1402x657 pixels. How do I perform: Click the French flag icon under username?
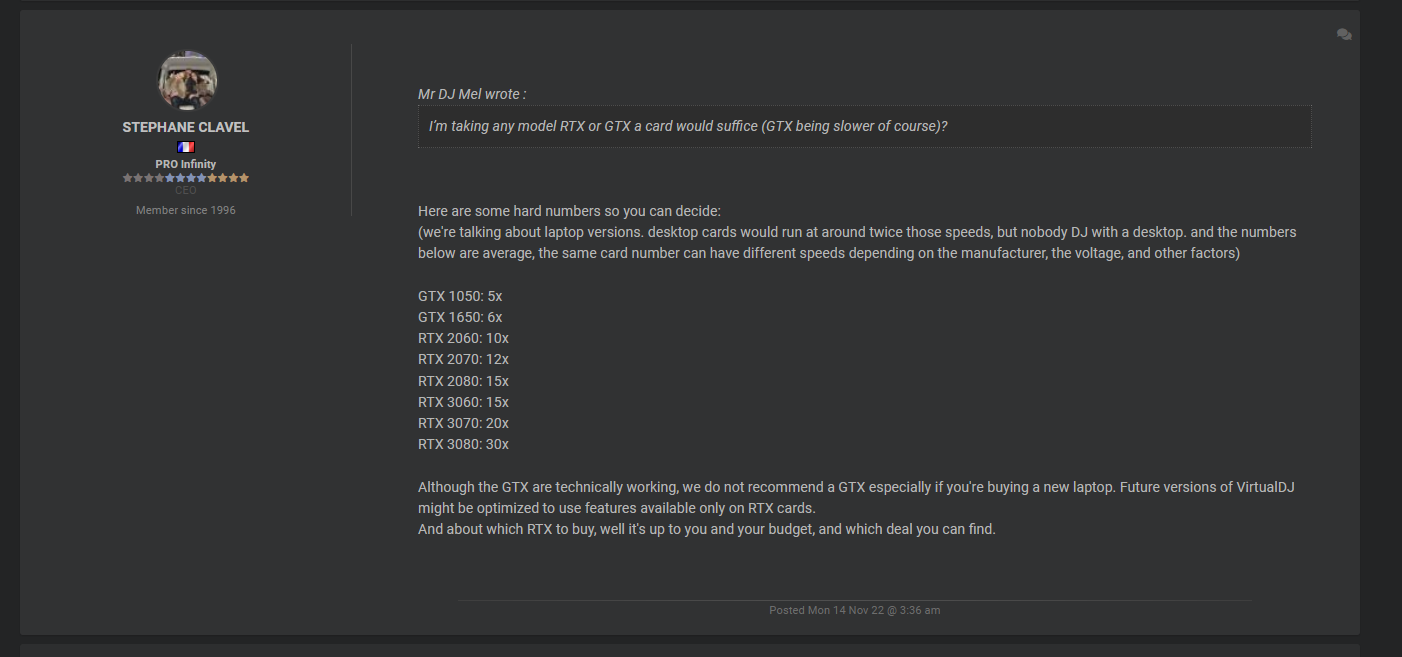[x=186, y=147]
